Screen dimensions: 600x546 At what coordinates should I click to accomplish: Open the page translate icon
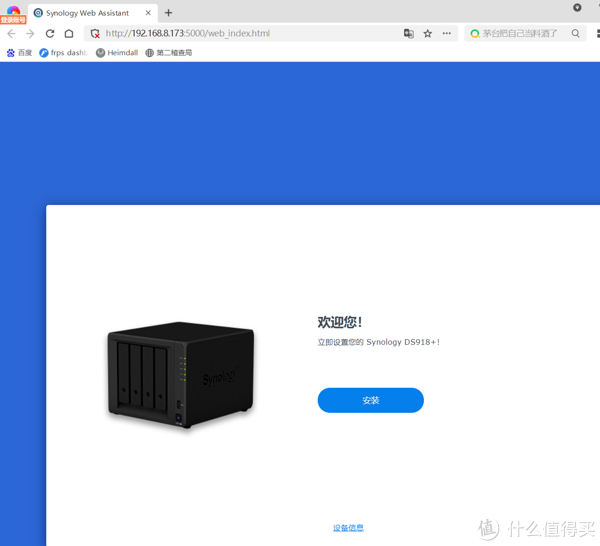(x=409, y=34)
